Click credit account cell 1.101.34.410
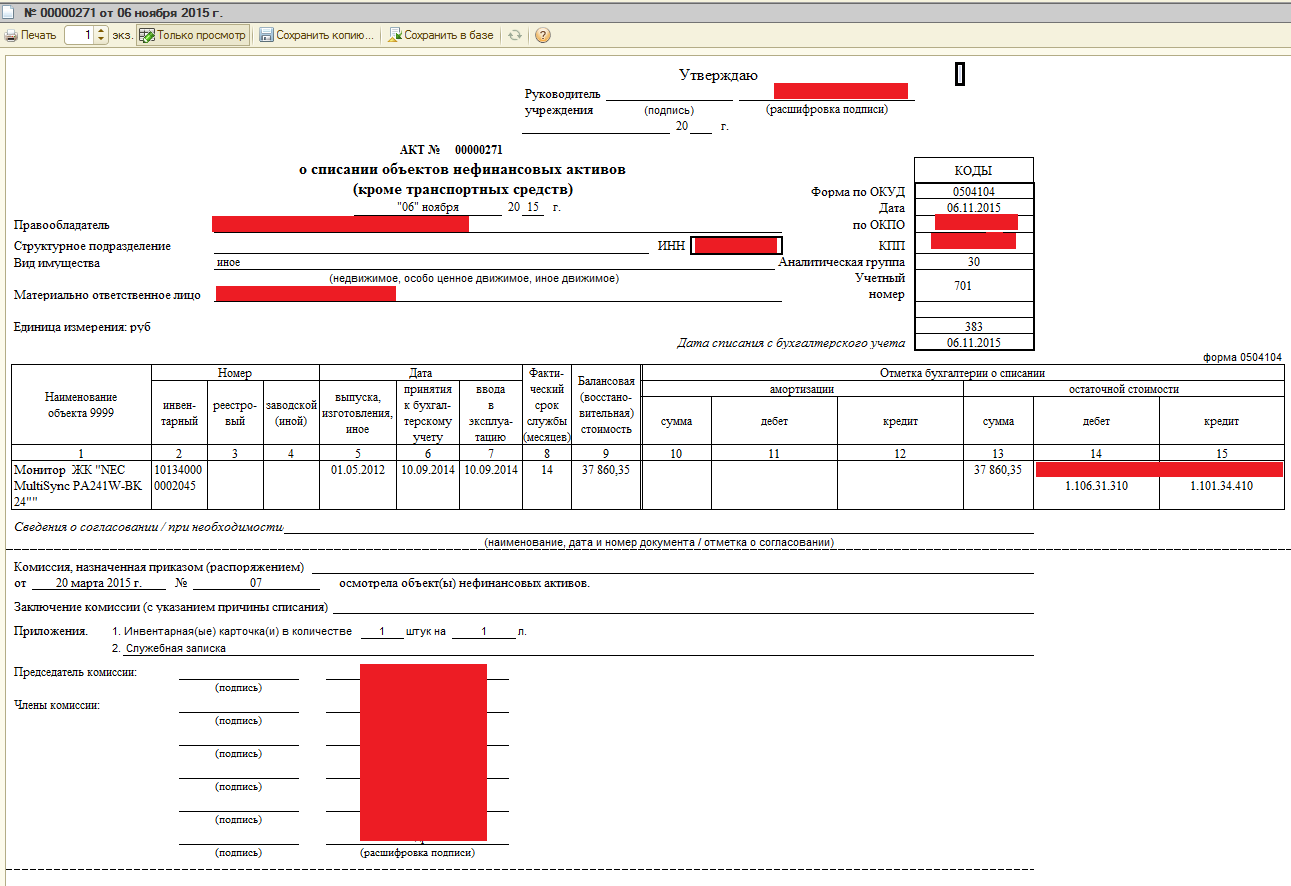Image resolution: width=1291 pixels, height=886 pixels. click(x=1221, y=486)
